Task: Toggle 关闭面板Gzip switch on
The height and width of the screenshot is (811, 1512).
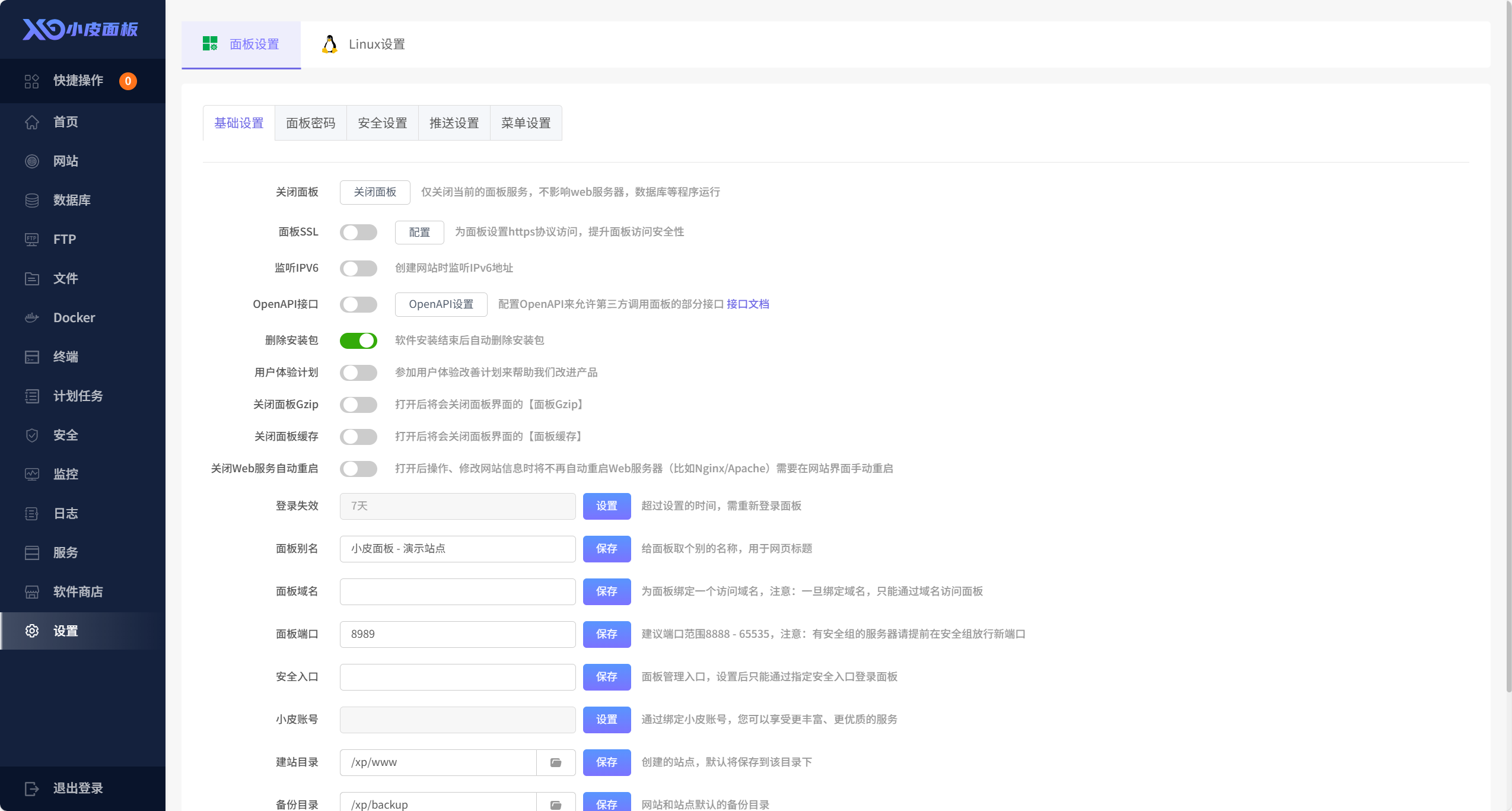Action: pyautogui.click(x=358, y=405)
